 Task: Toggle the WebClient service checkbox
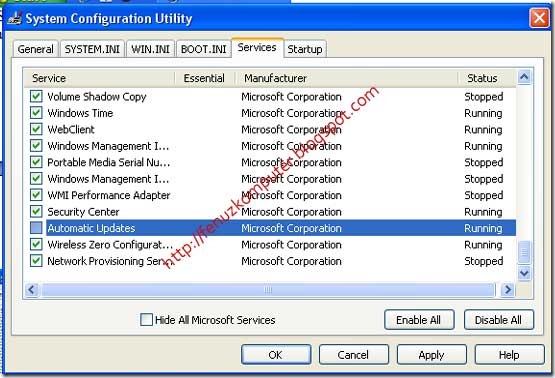click(36, 129)
